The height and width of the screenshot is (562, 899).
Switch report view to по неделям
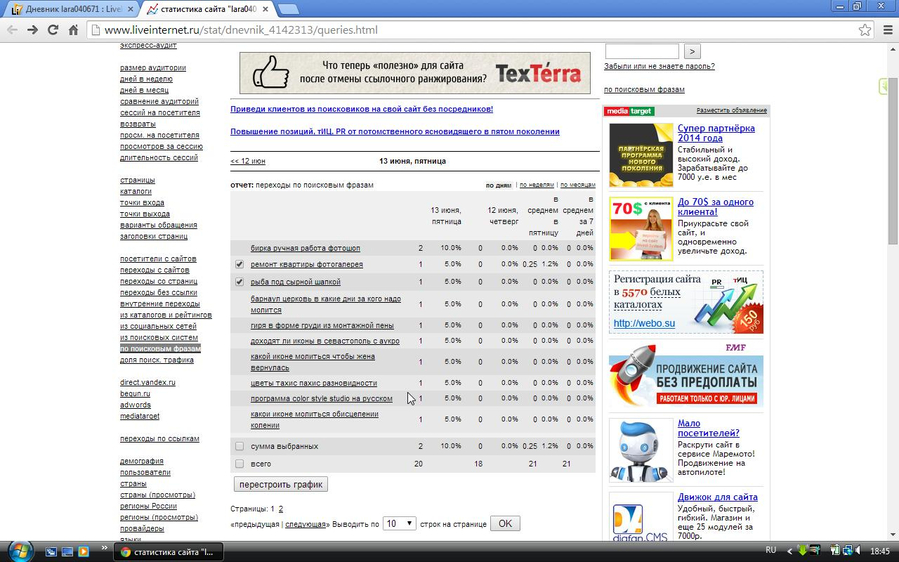tap(537, 185)
